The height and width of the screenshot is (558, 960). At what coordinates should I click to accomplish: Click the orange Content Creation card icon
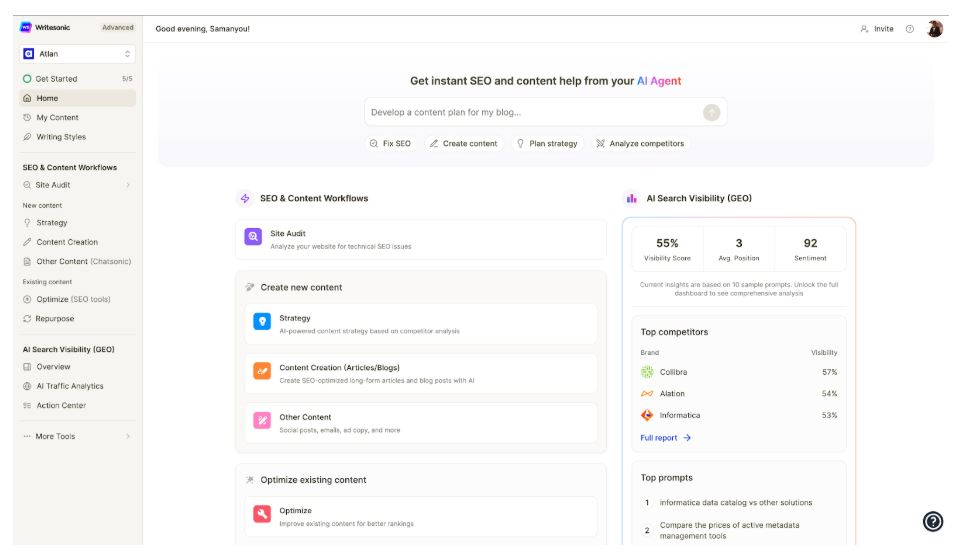(x=262, y=371)
